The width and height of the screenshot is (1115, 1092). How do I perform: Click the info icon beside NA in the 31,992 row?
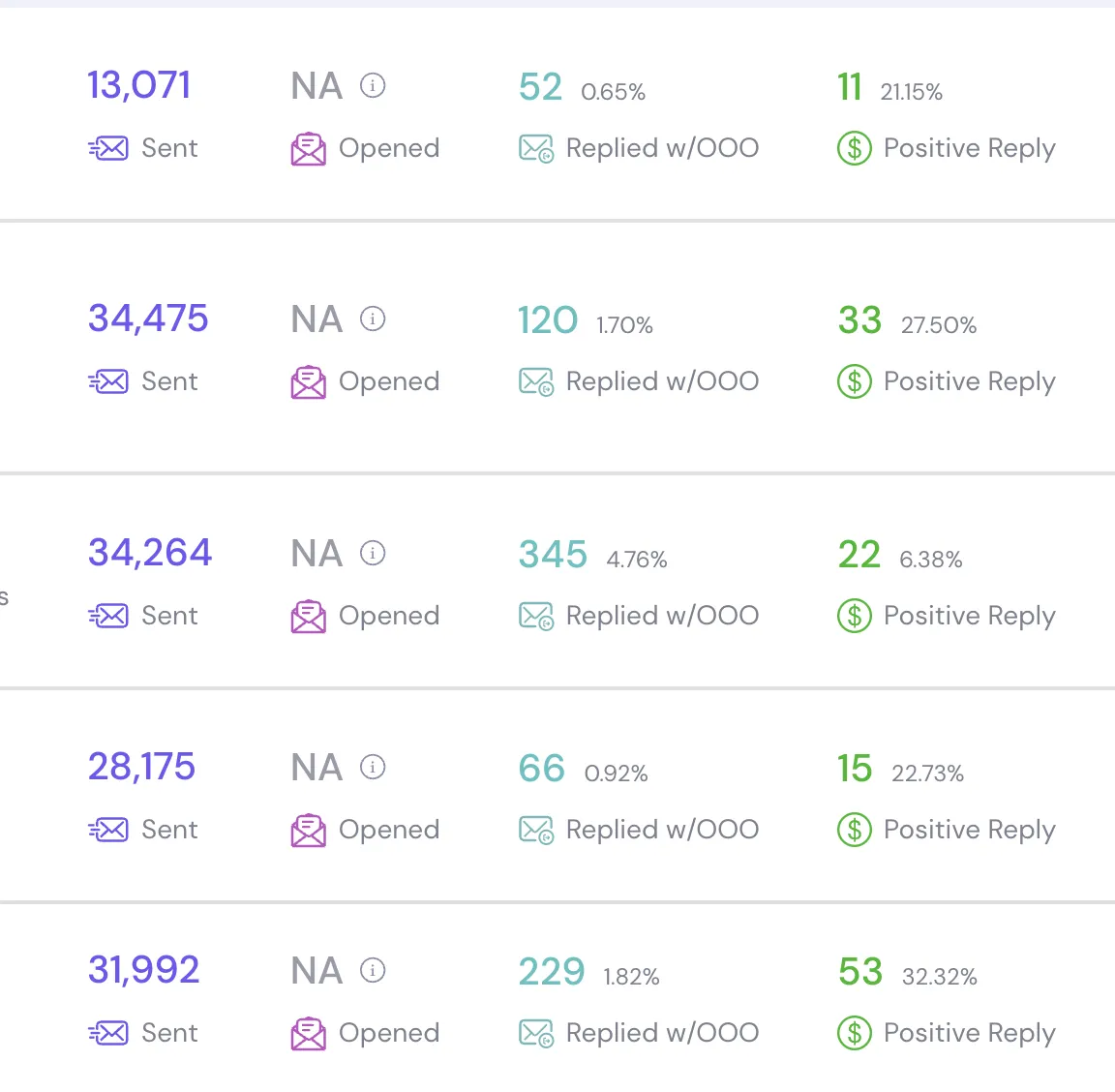tap(373, 970)
